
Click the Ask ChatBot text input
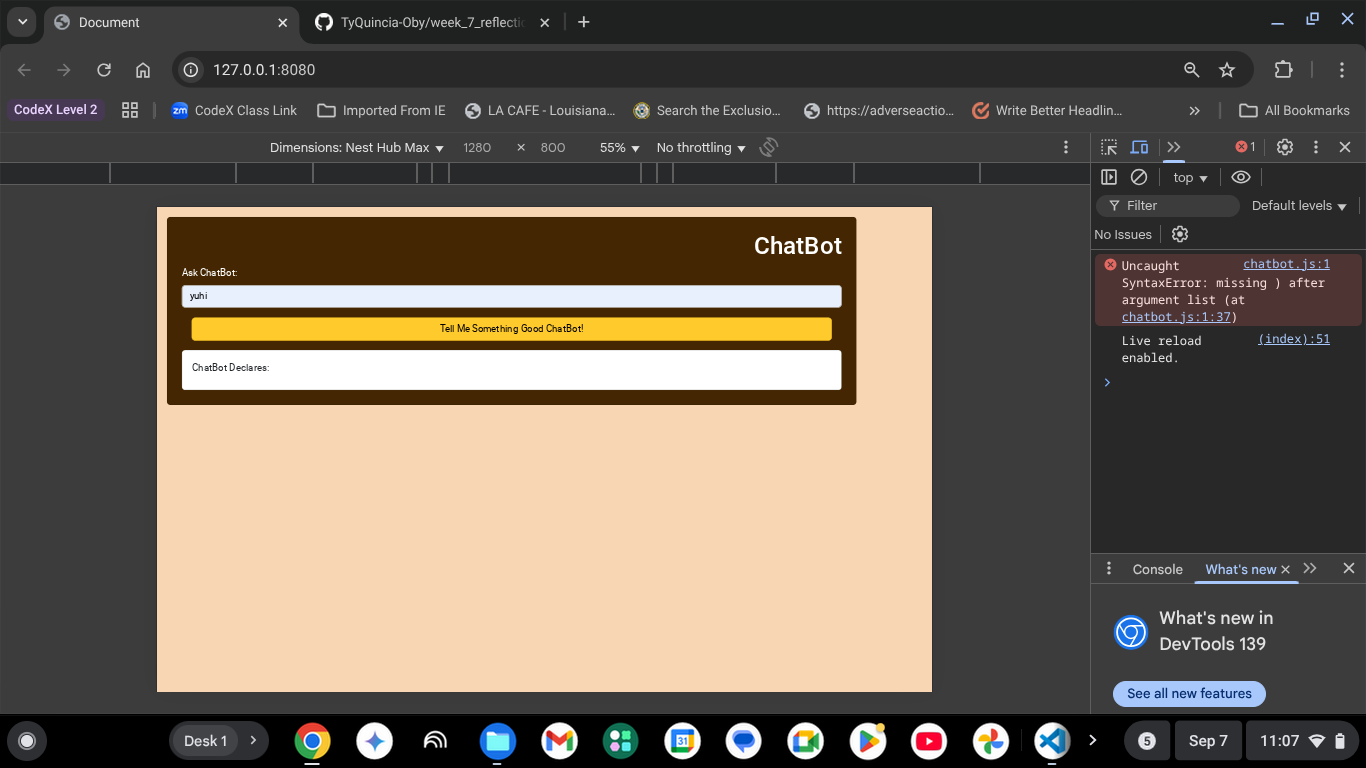[511, 296]
